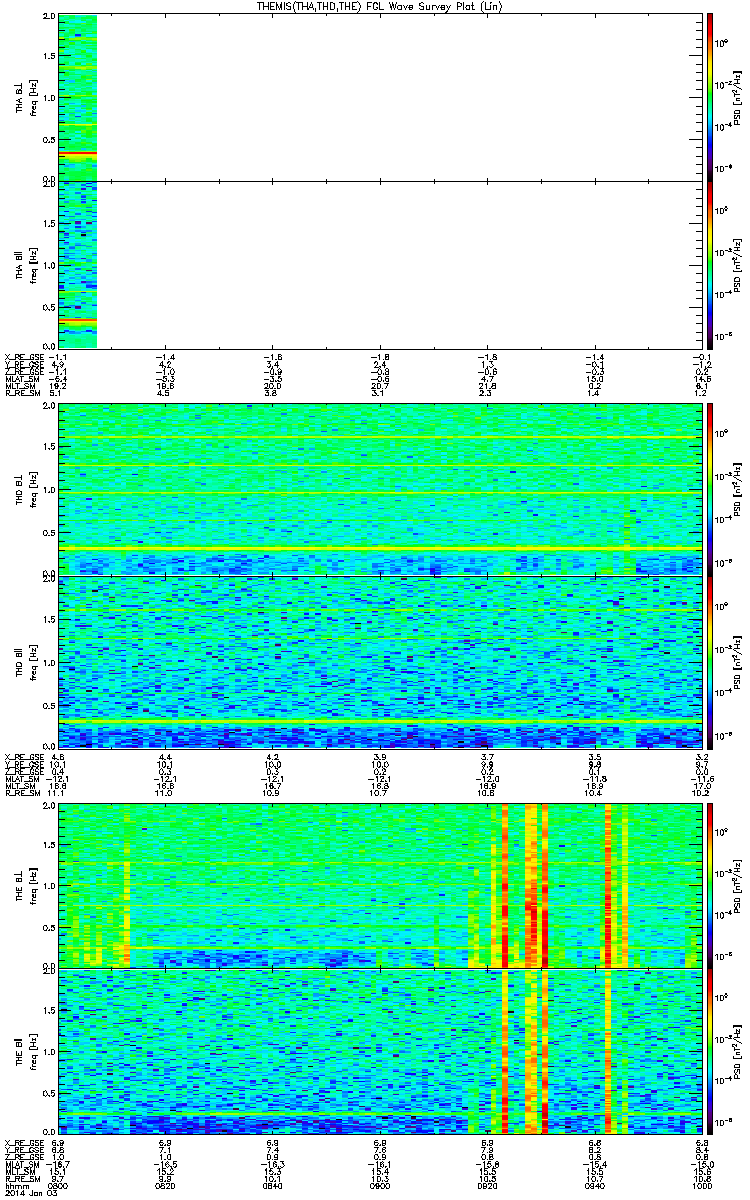The image size is (750, 1200).
Task: Click the 0800 time tick label
Action: (58, 1185)
